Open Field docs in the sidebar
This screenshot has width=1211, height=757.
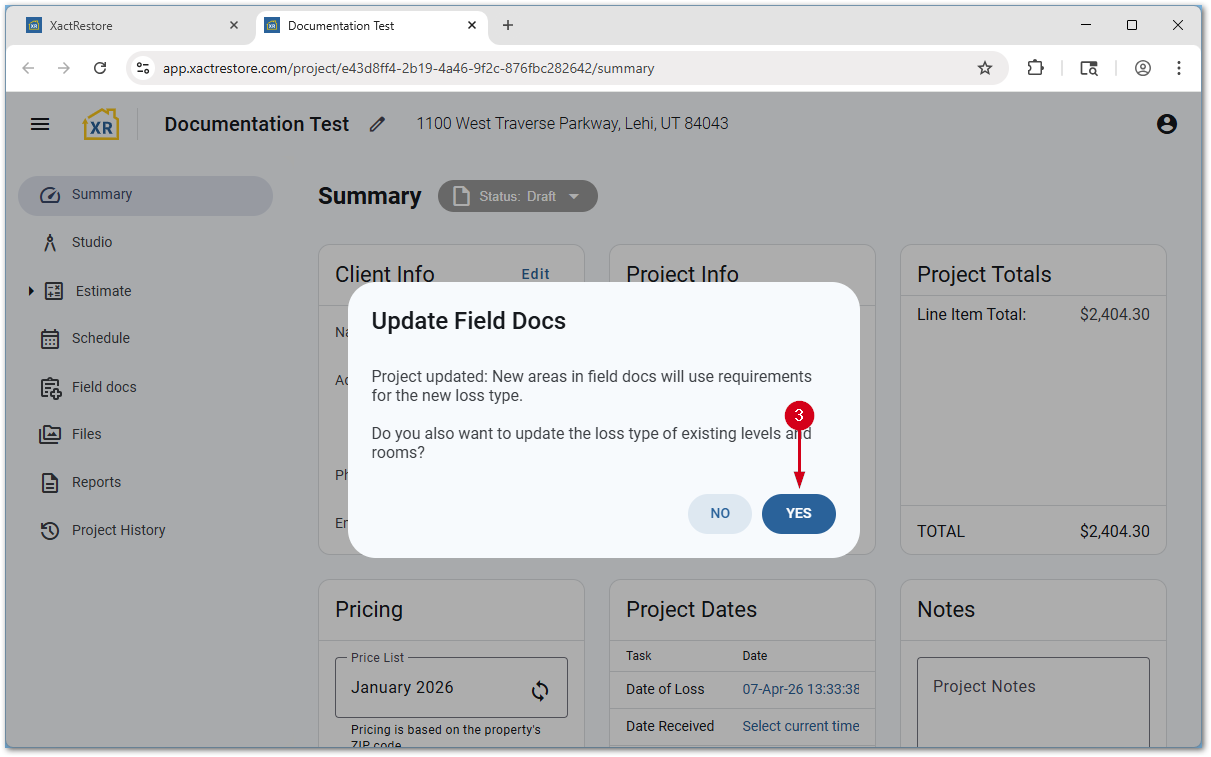pos(103,387)
